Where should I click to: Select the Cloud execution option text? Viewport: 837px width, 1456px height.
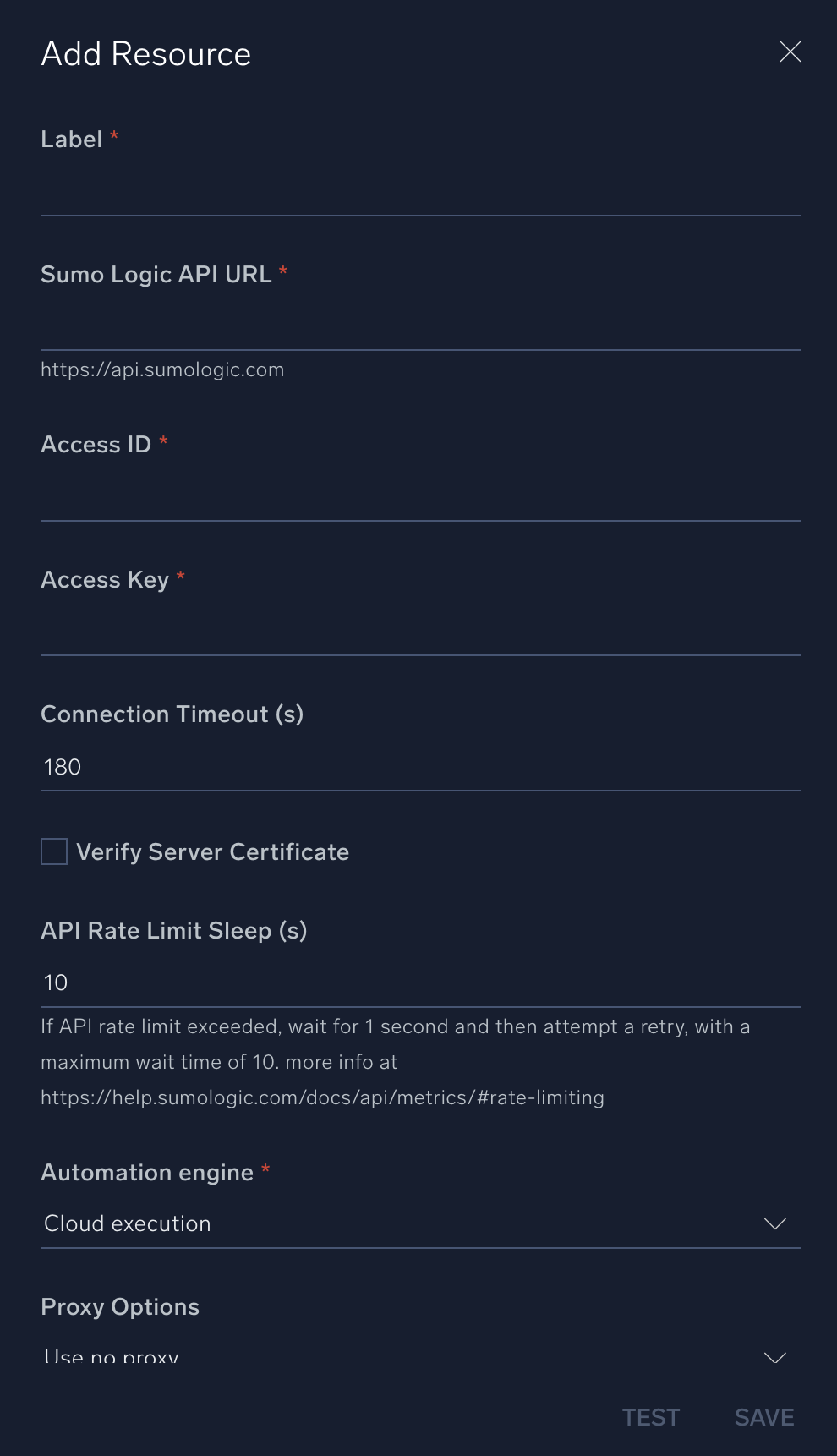[128, 1223]
